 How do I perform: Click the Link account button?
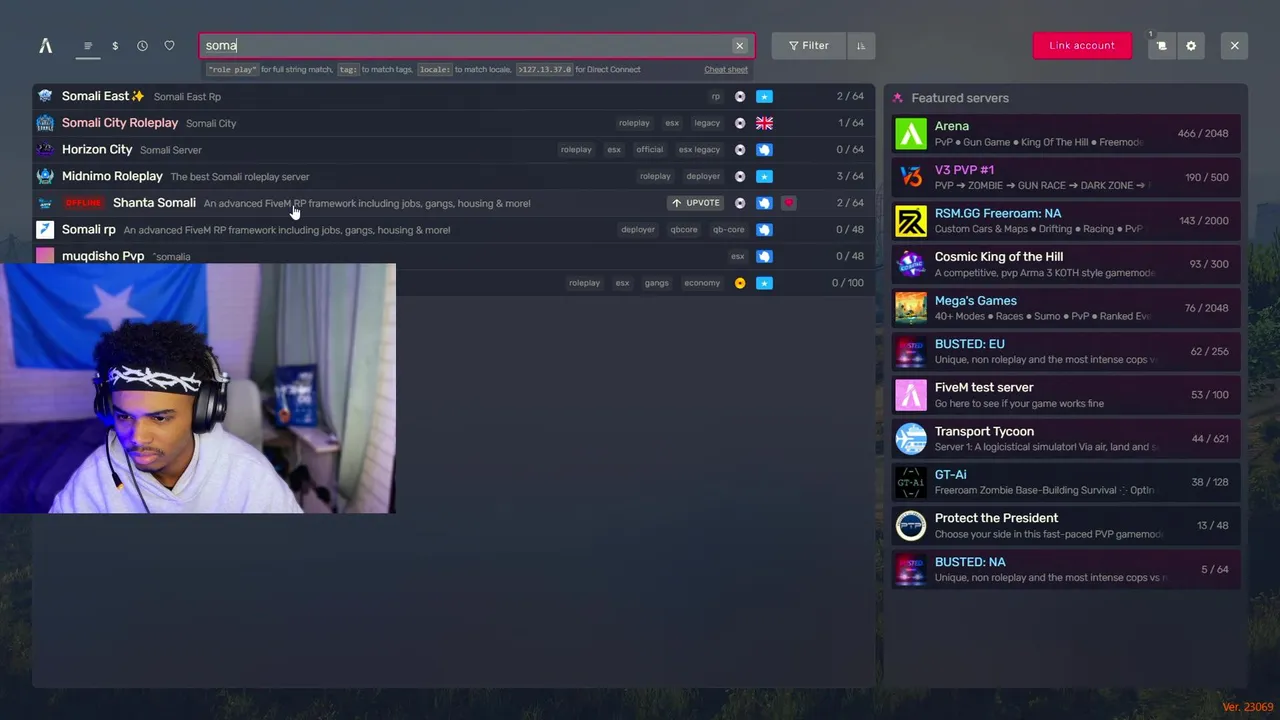[x=1082, y=46]
